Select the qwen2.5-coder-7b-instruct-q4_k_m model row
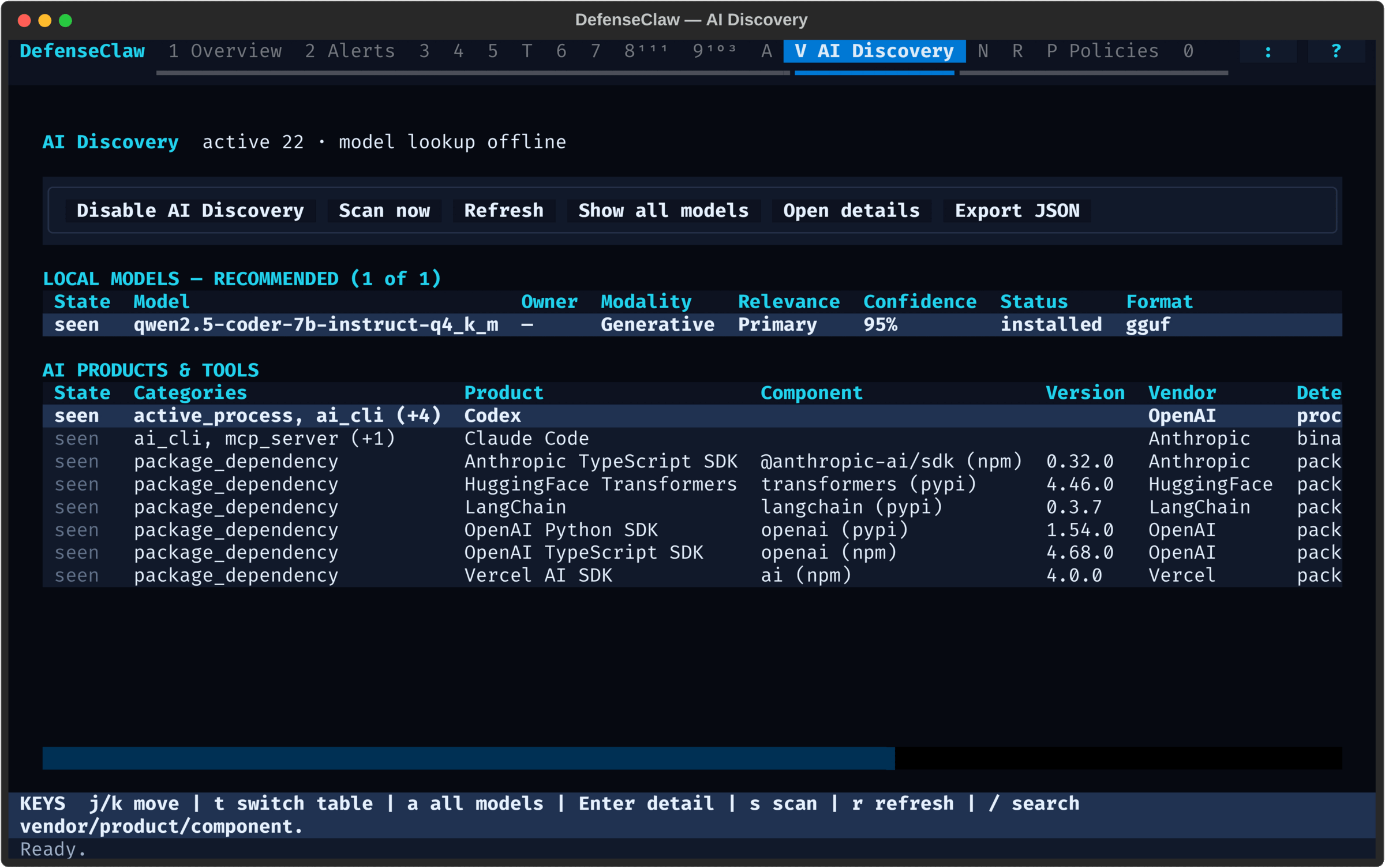This screenshot has height=868, width=1385. point(692,325)
